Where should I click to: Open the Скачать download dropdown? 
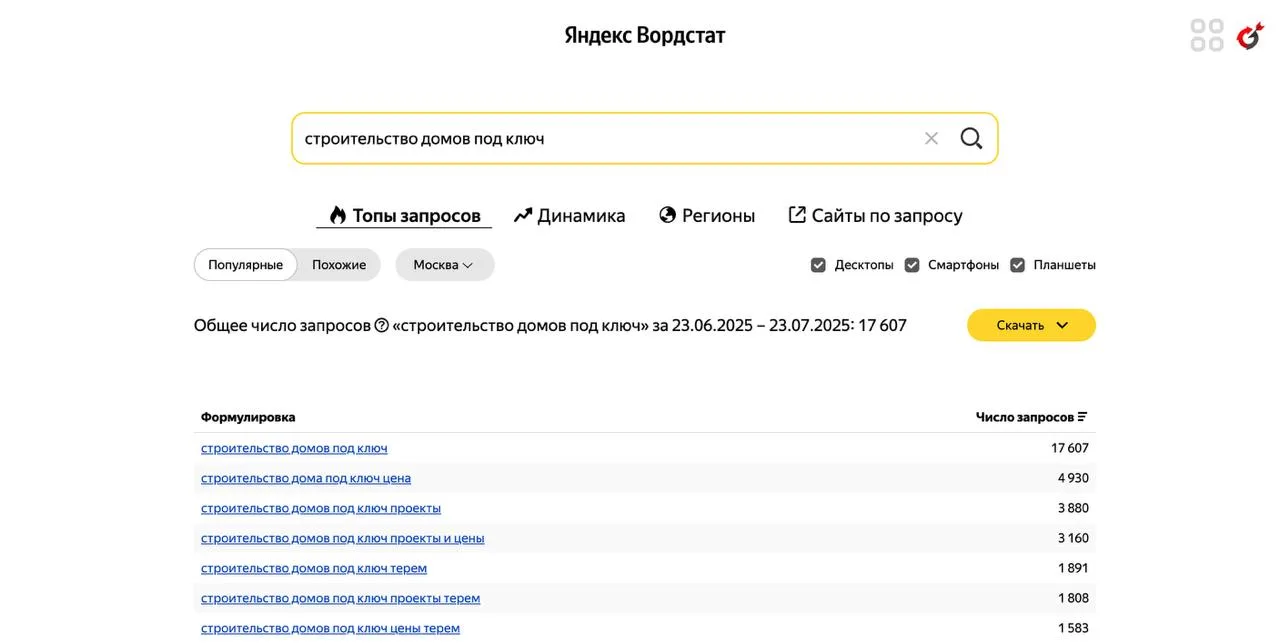pos(1031,325)
